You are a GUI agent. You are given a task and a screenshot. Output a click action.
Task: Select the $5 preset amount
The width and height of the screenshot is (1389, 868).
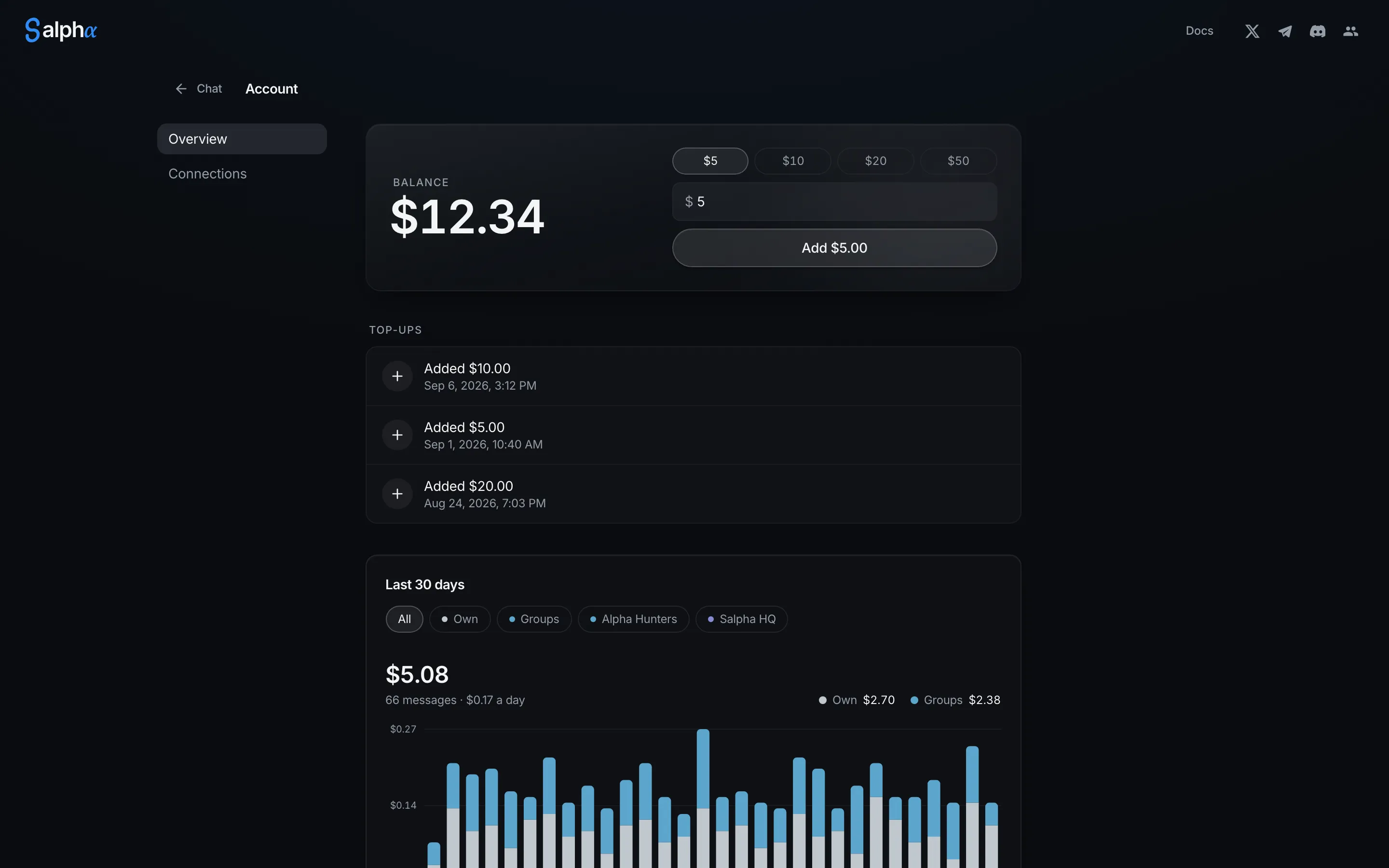pos(710,161)
